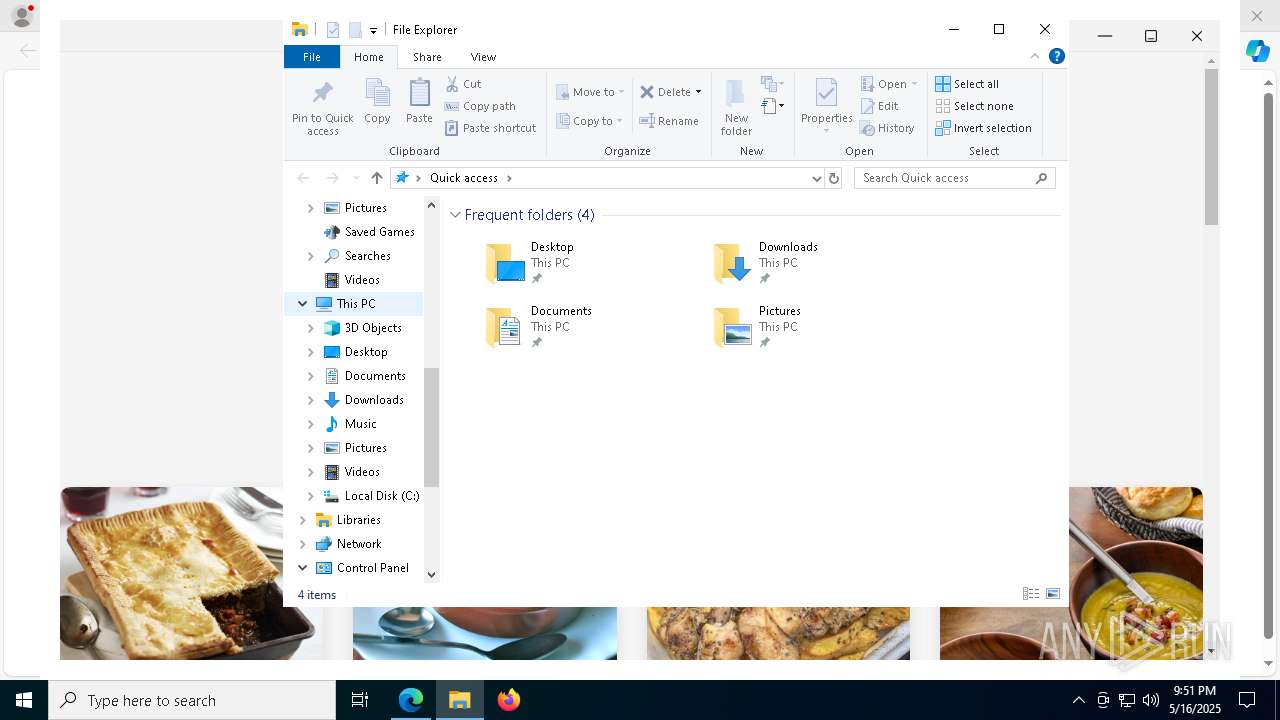The image size is (1280, 720).
Task: Click Invert selection
Action: pos(983,128)
